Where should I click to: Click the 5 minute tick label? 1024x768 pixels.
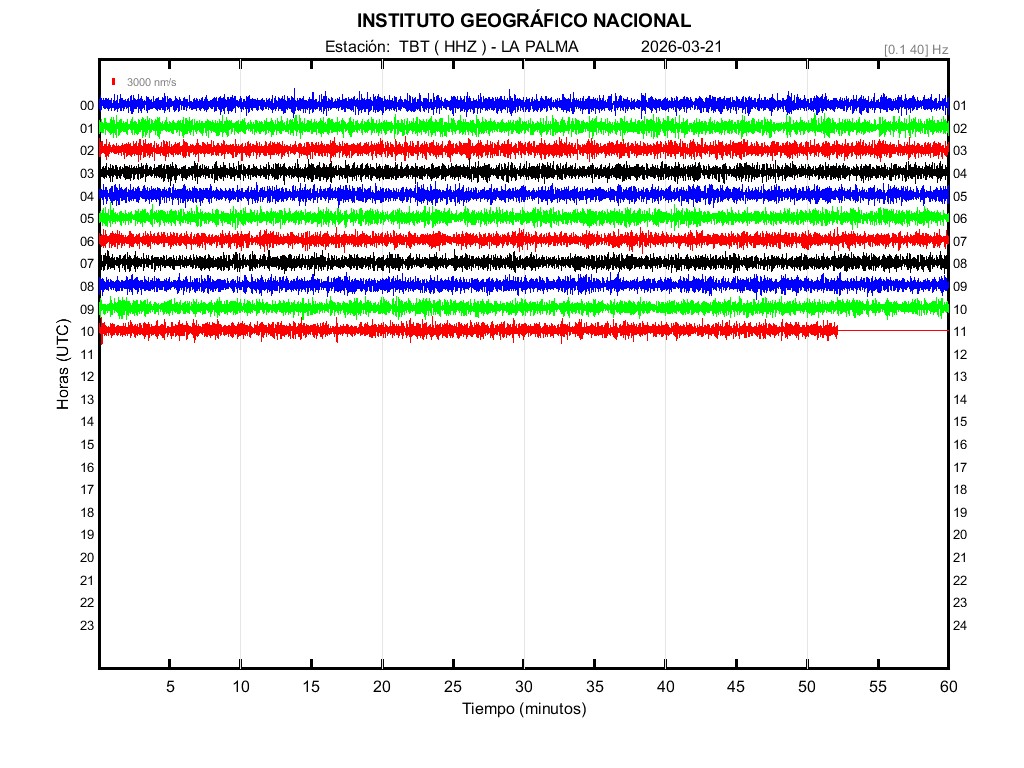[170, 687]
